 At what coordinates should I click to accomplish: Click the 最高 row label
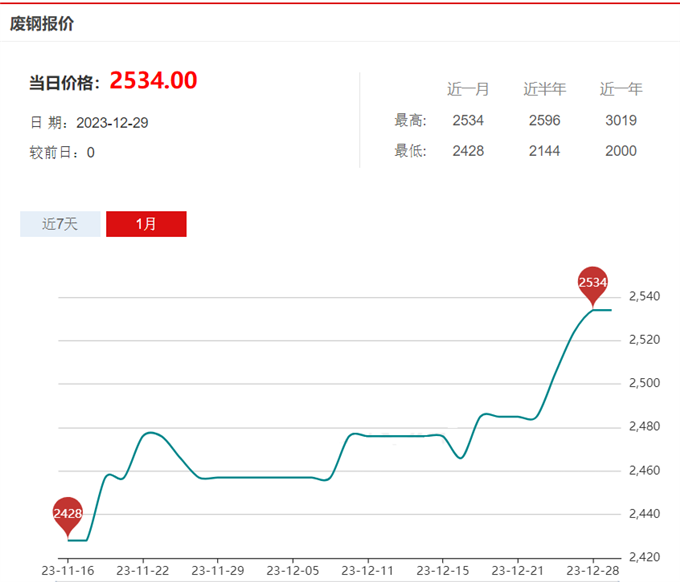point(410,120)
